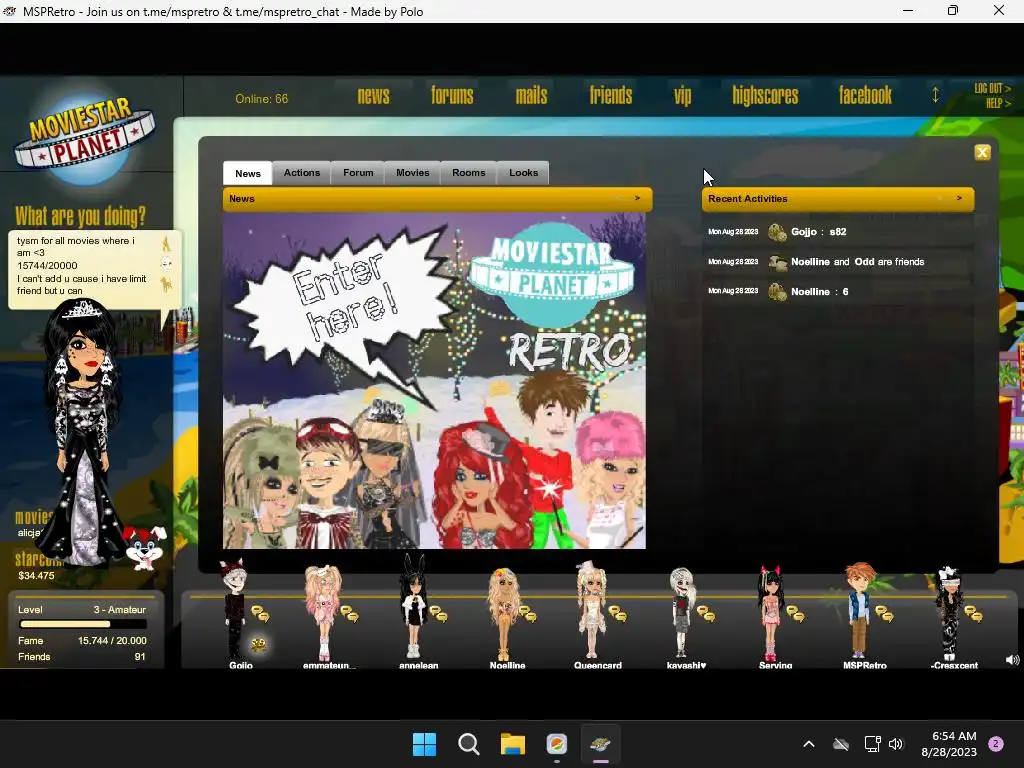Select emmateun_'s avatar in the friends bar
This screenshot has height=768, width=1024.
pos(323,612)
